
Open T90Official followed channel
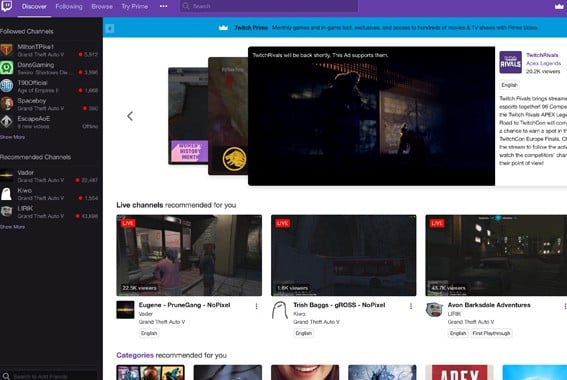click(x=50, y=86)
